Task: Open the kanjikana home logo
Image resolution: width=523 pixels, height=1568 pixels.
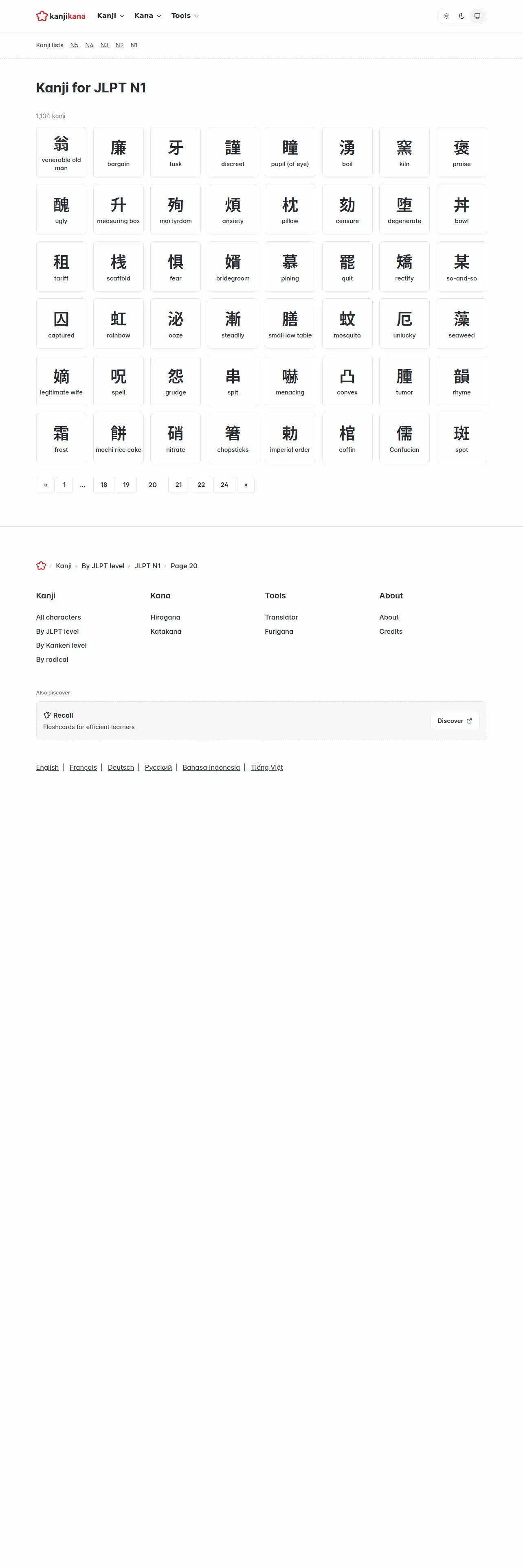Action: [61, 16]
